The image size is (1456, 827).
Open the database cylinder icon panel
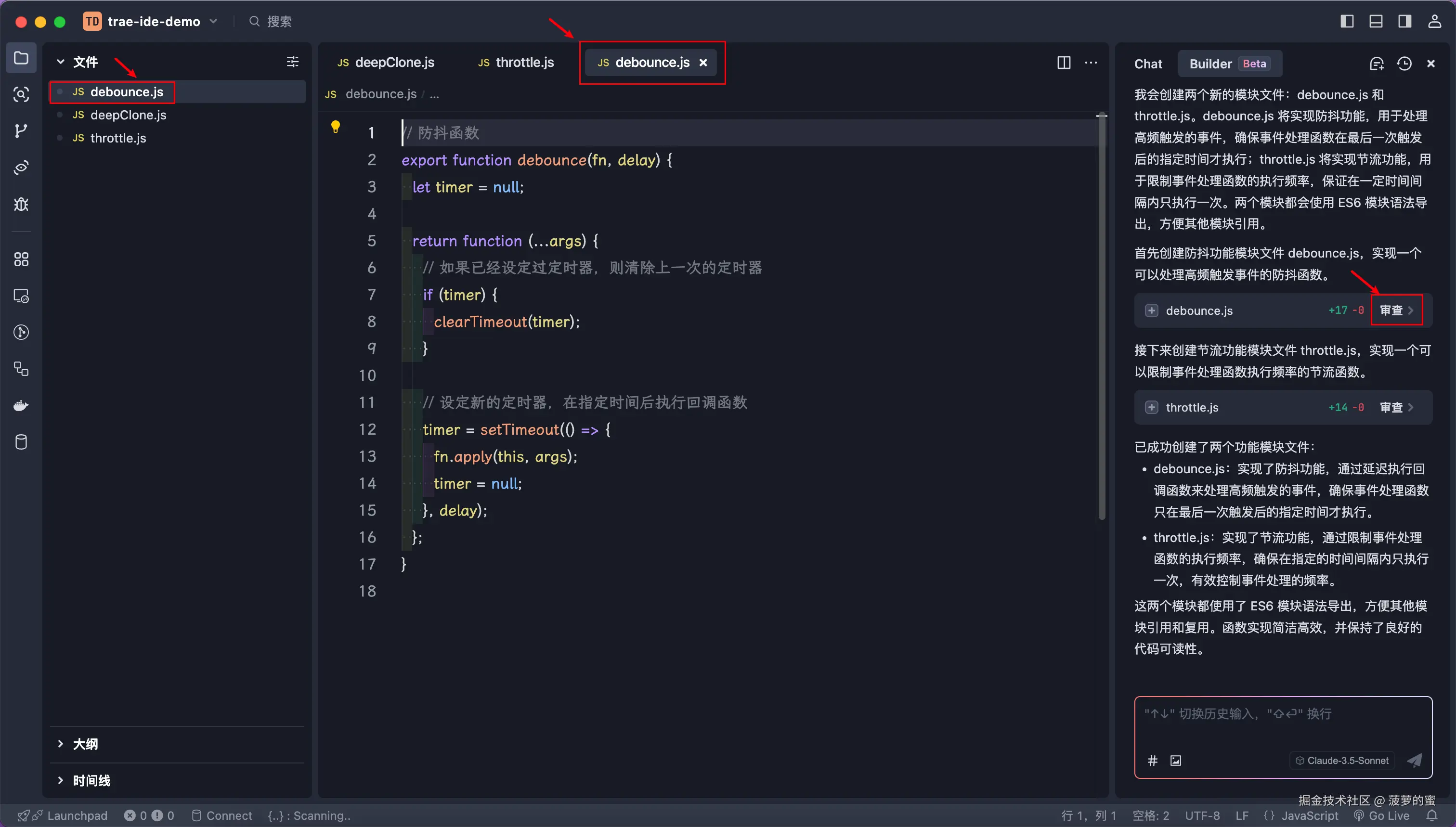pos(21,442)
